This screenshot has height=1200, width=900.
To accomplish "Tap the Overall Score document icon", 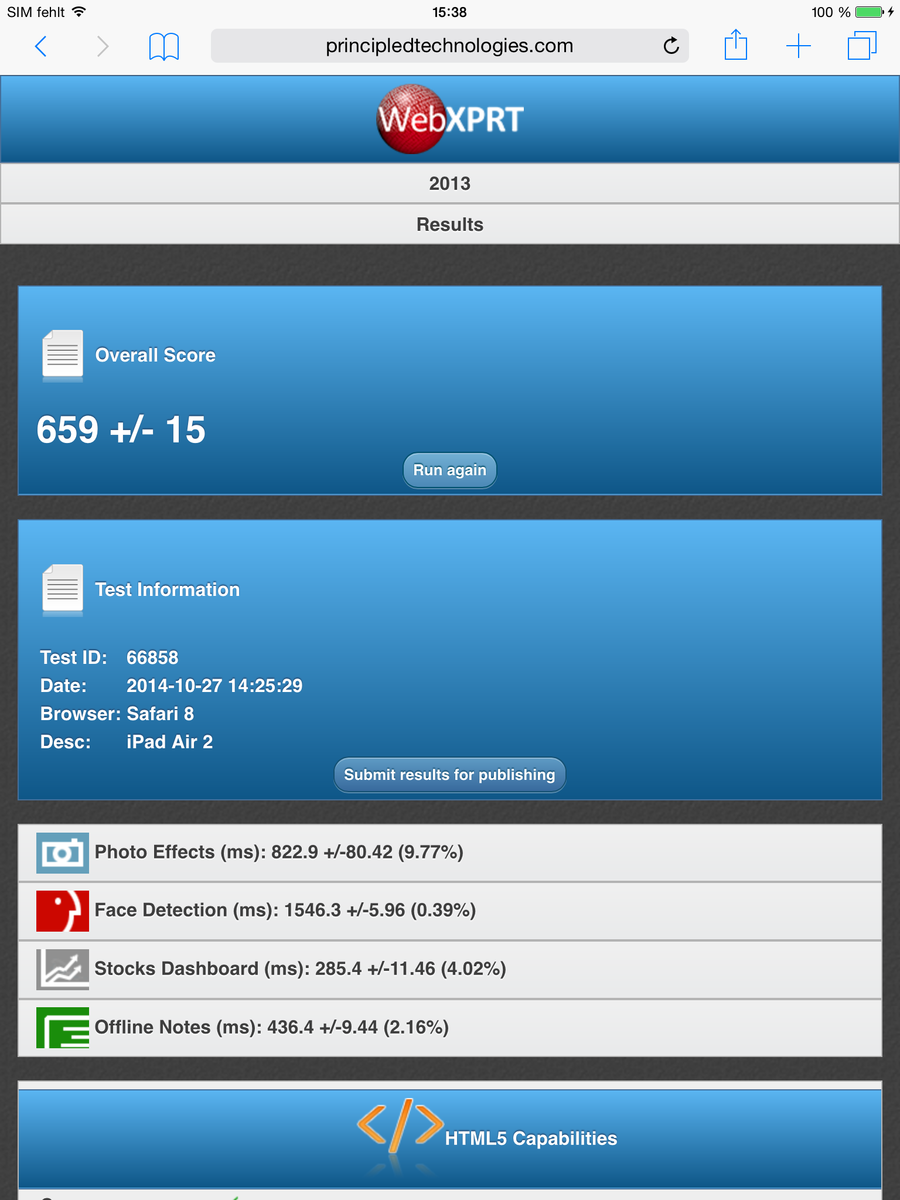I will (63, 356).
